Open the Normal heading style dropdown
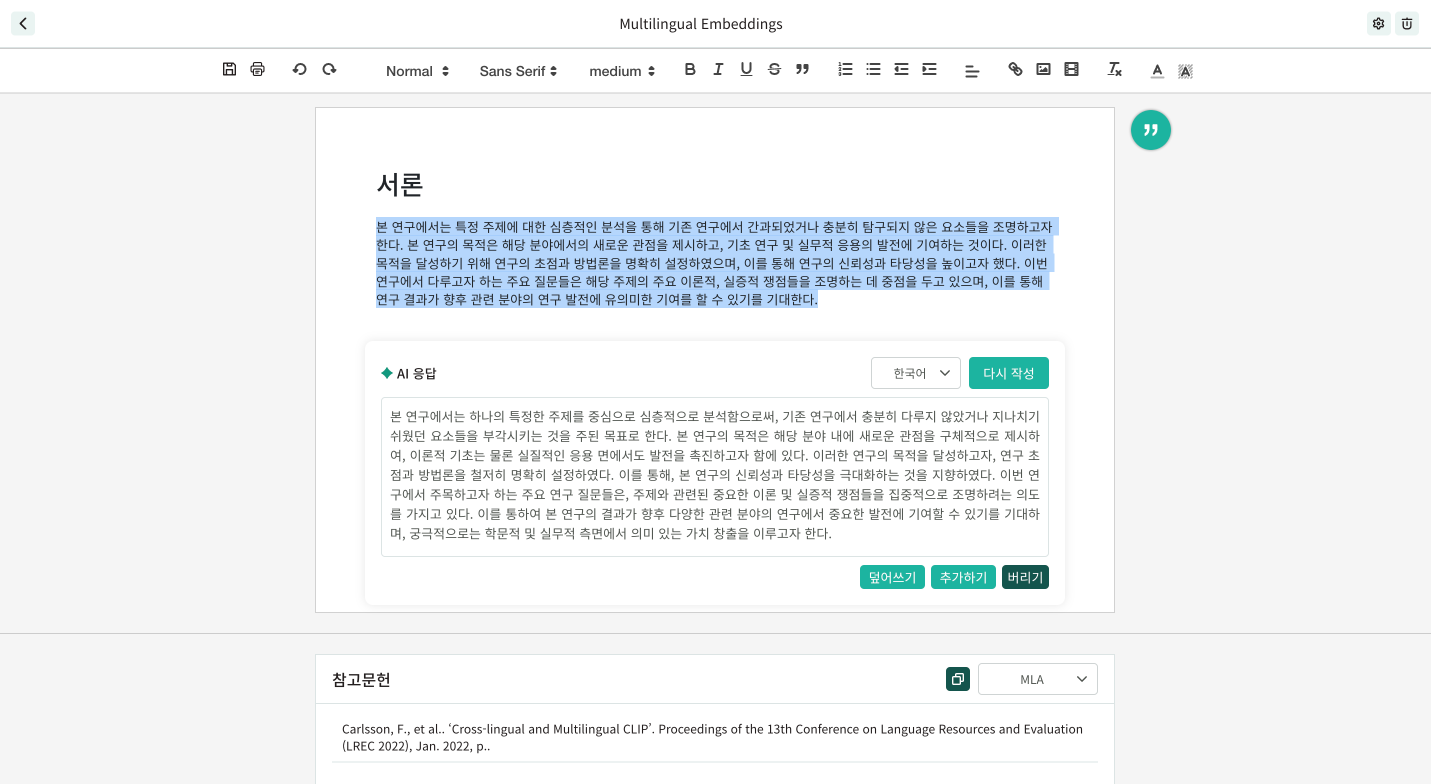Image resolution: width=1431 pixels, height=784 pixels. 417,71
